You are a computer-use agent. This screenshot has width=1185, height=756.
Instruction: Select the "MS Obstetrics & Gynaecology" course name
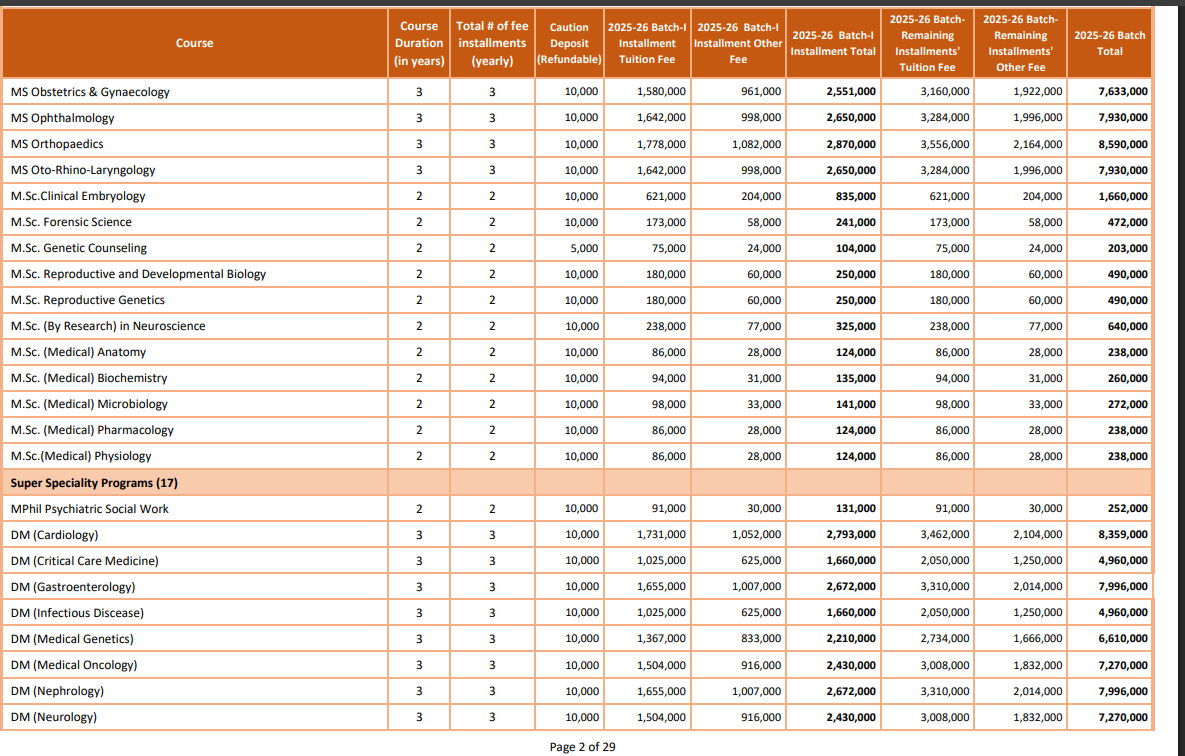(90, 92)
